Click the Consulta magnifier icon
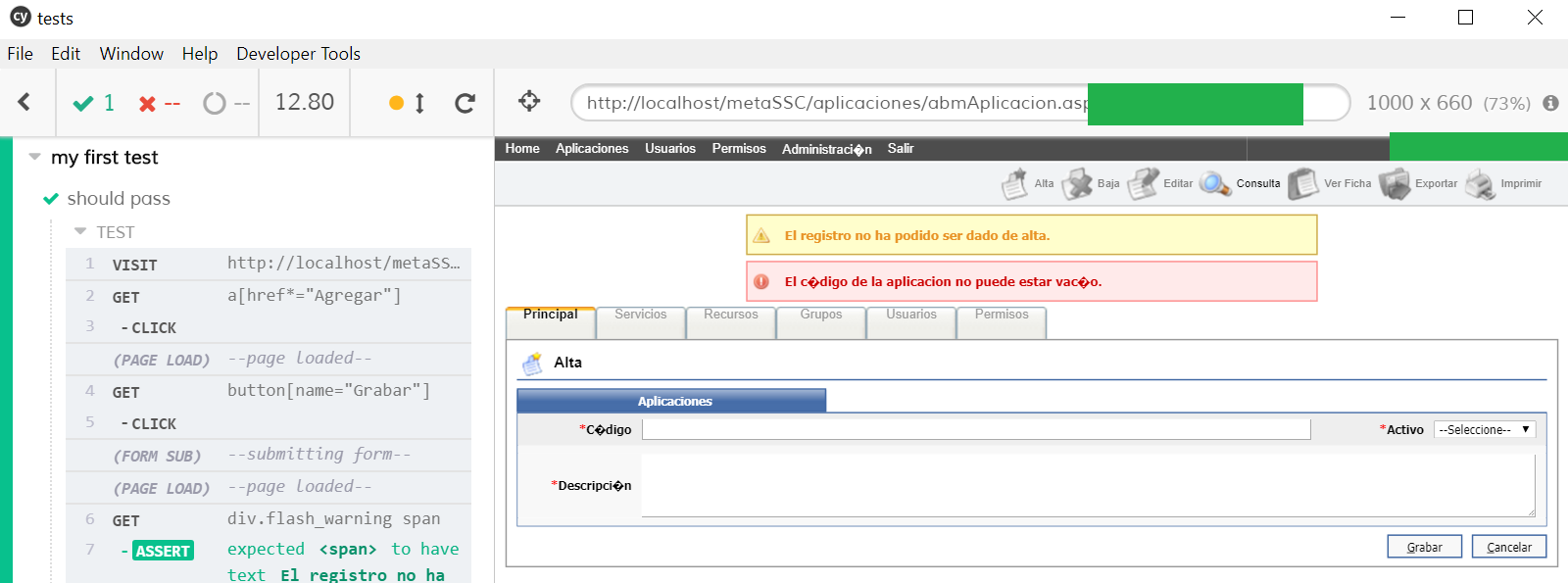1568x583 pixels. (x=1215, y=183)
